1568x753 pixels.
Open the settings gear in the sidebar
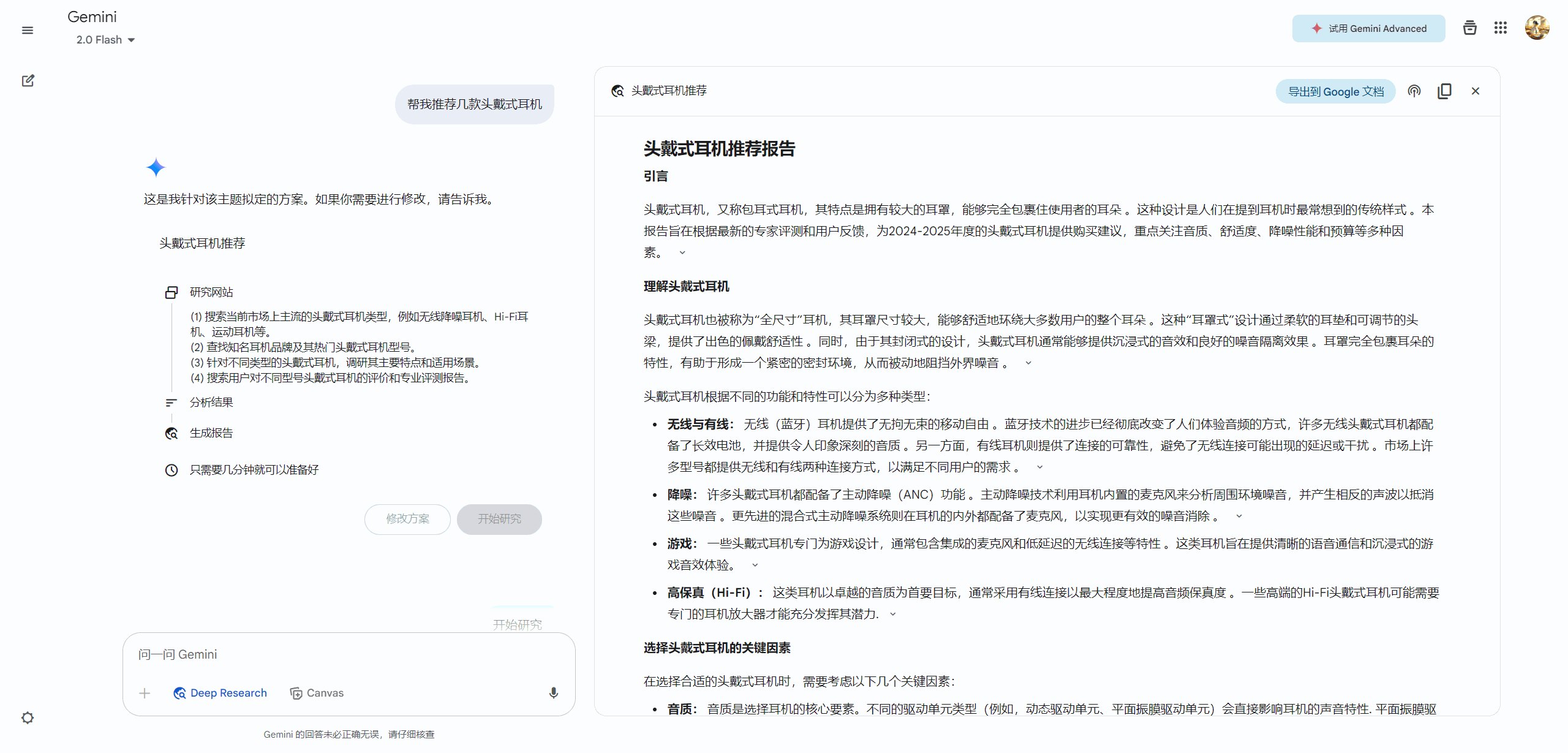(28, 717)
